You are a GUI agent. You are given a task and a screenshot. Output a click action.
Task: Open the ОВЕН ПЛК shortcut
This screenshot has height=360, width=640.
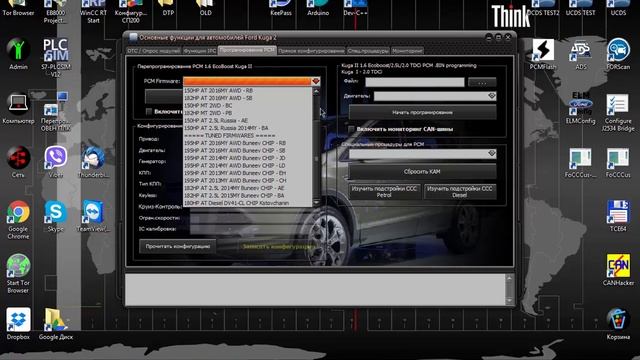56,112
